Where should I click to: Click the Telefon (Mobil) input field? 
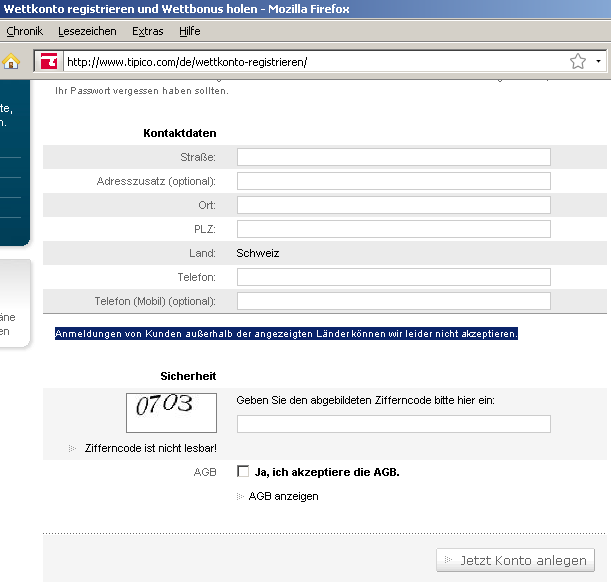coord(394,301)
